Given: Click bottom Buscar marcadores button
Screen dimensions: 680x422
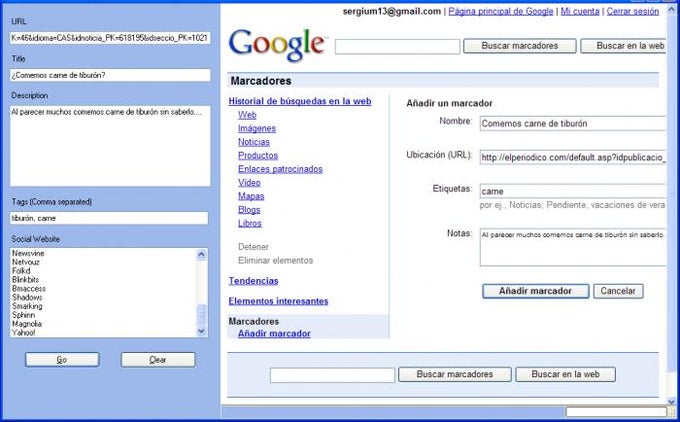Looking at the screenshot, I should [455, 374].
